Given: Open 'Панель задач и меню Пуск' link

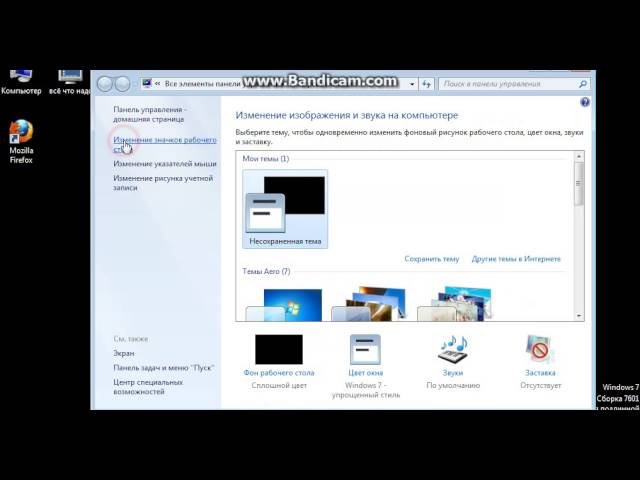Looking at the screenshot, I should [x=164, y=368].
